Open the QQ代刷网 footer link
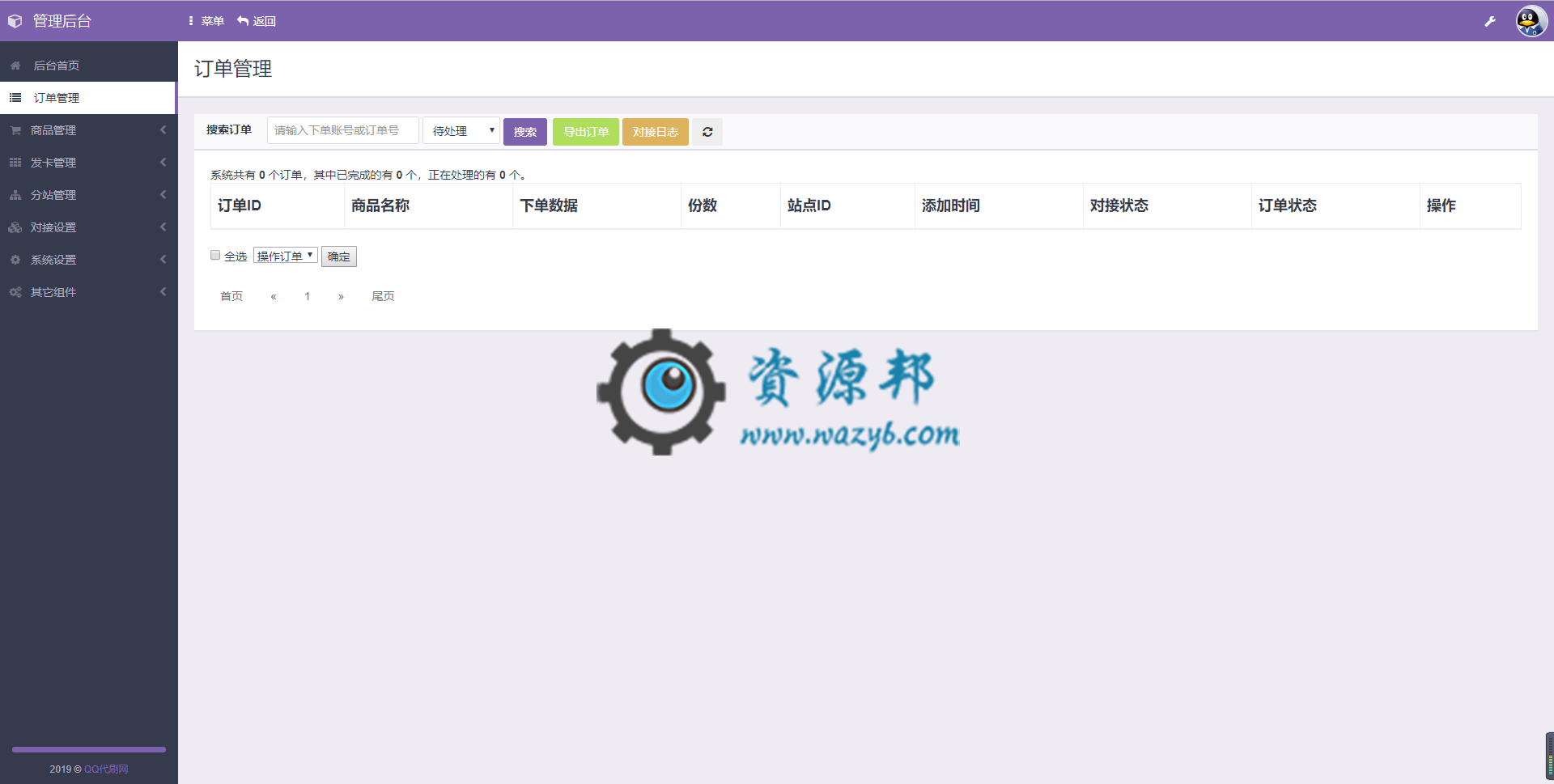This screenshot has width=1554, height=784. point(106,769)
